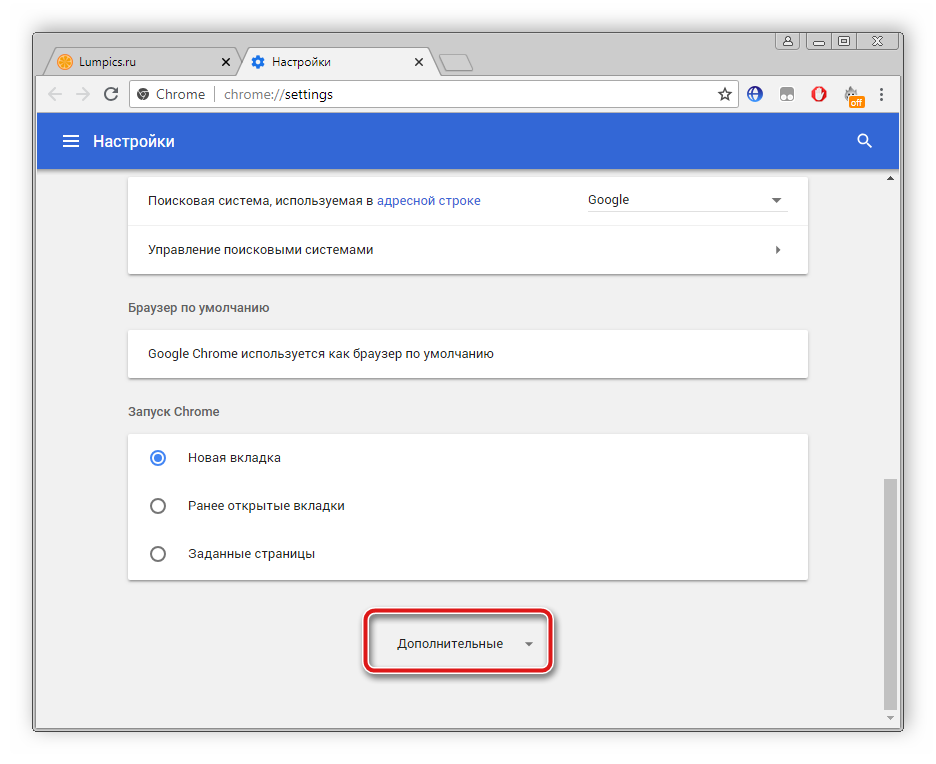Click the blue globe extension icon

point(755,94)
